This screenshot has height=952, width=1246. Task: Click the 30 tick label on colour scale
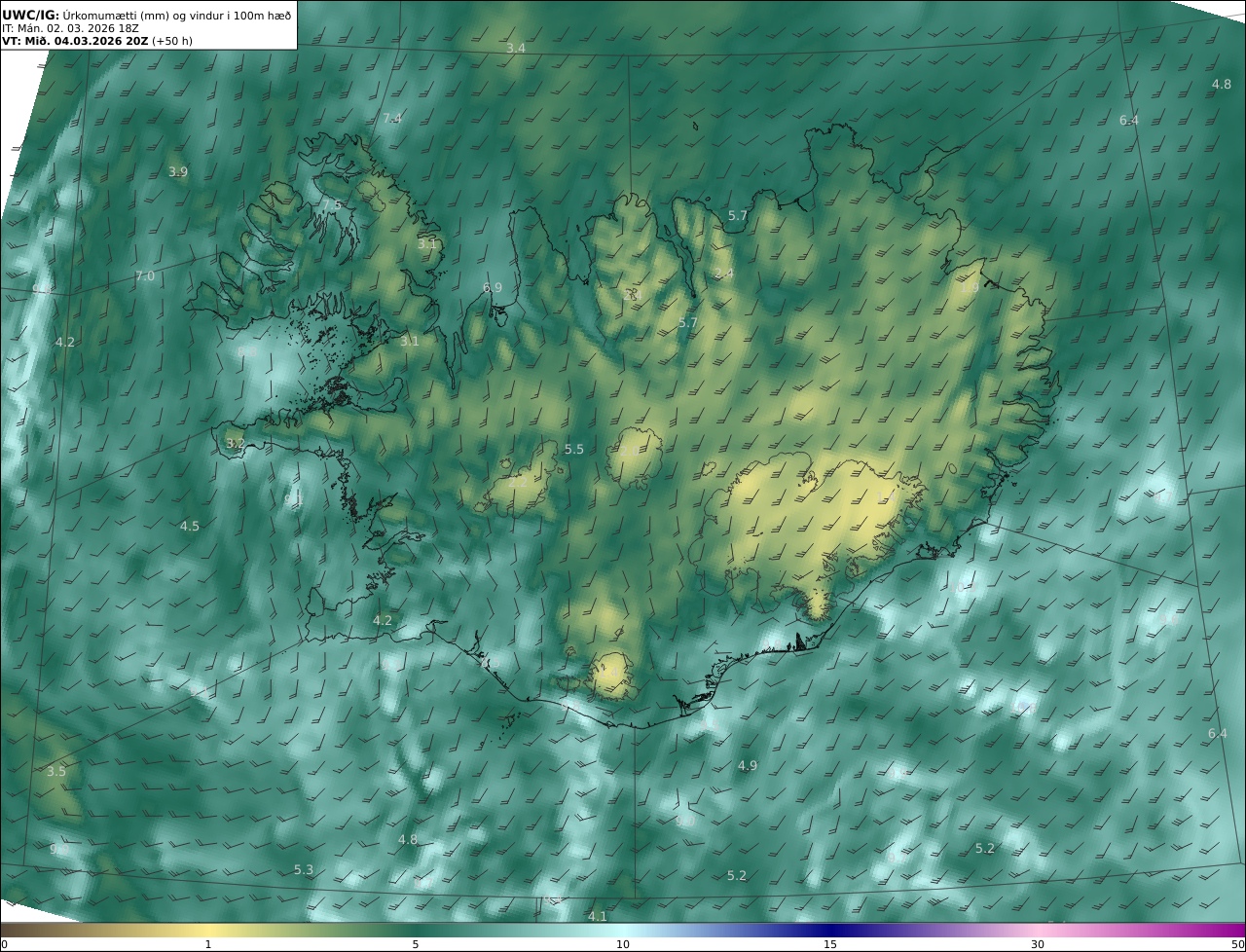point(1038,944)
